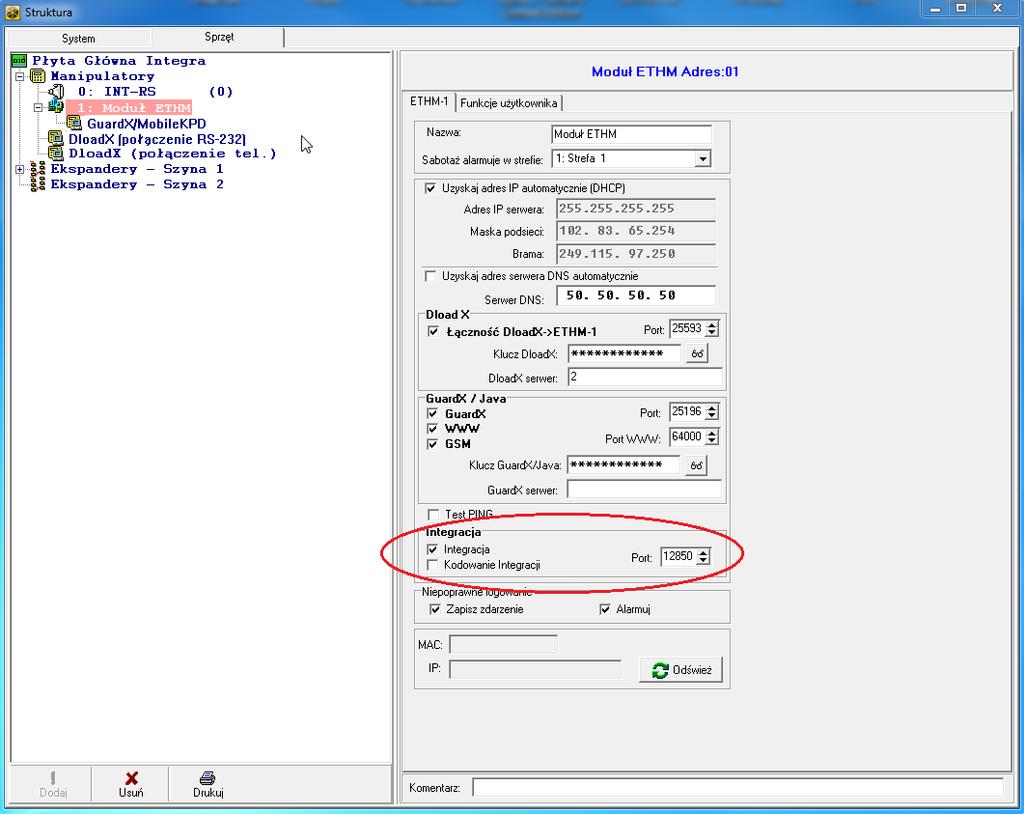Viewport: 1024px width, 814px height.
Task: Toggle Zapisz zdarzenie checkbox
Action: [435, 610]
